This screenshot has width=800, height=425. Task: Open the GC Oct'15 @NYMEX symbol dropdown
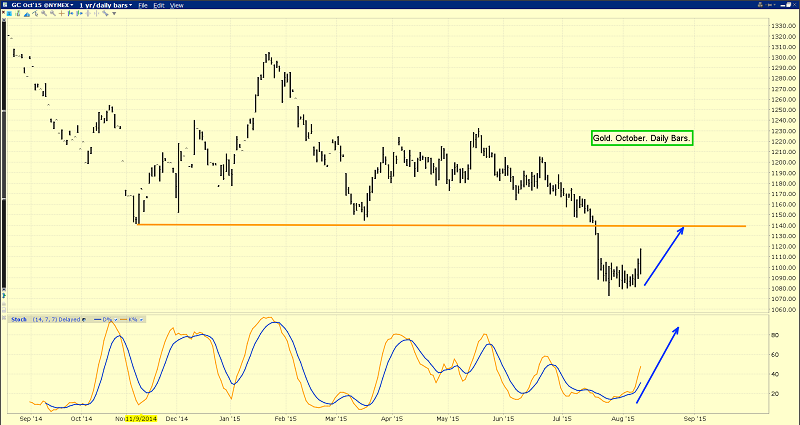pyautogui.click(x=41, y=6)
